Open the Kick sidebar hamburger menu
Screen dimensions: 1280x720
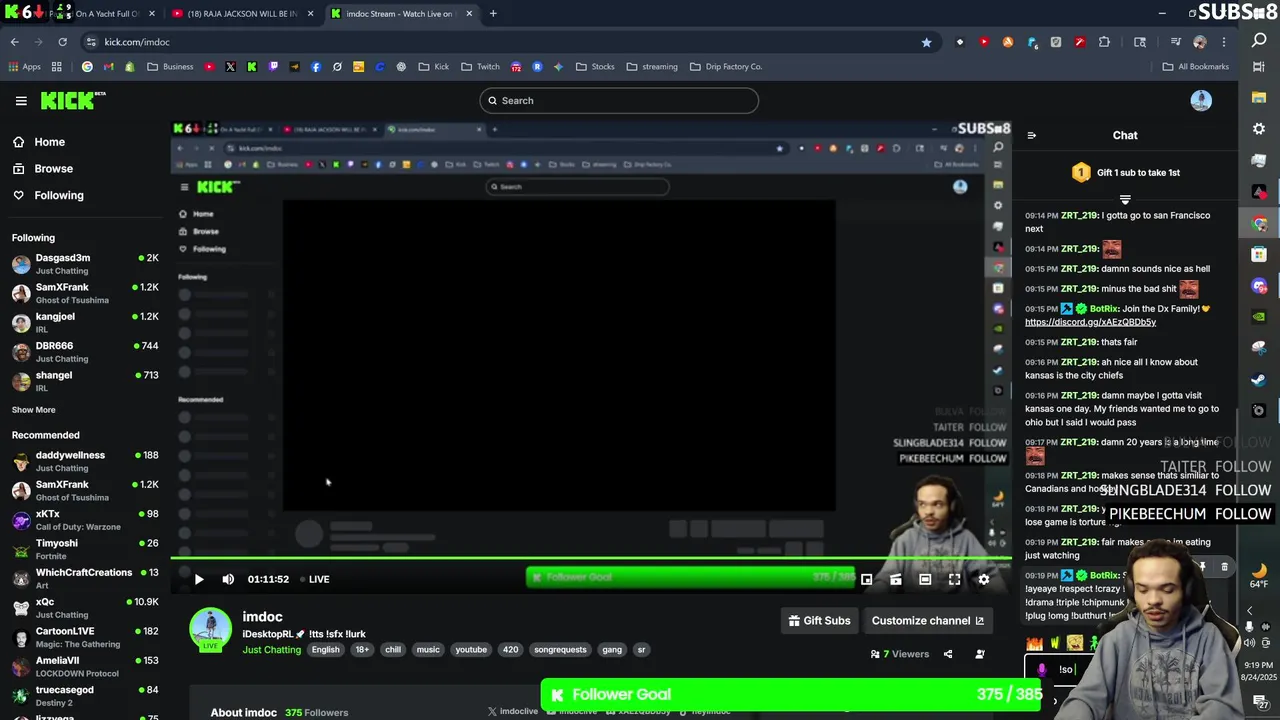pos(21,100)
